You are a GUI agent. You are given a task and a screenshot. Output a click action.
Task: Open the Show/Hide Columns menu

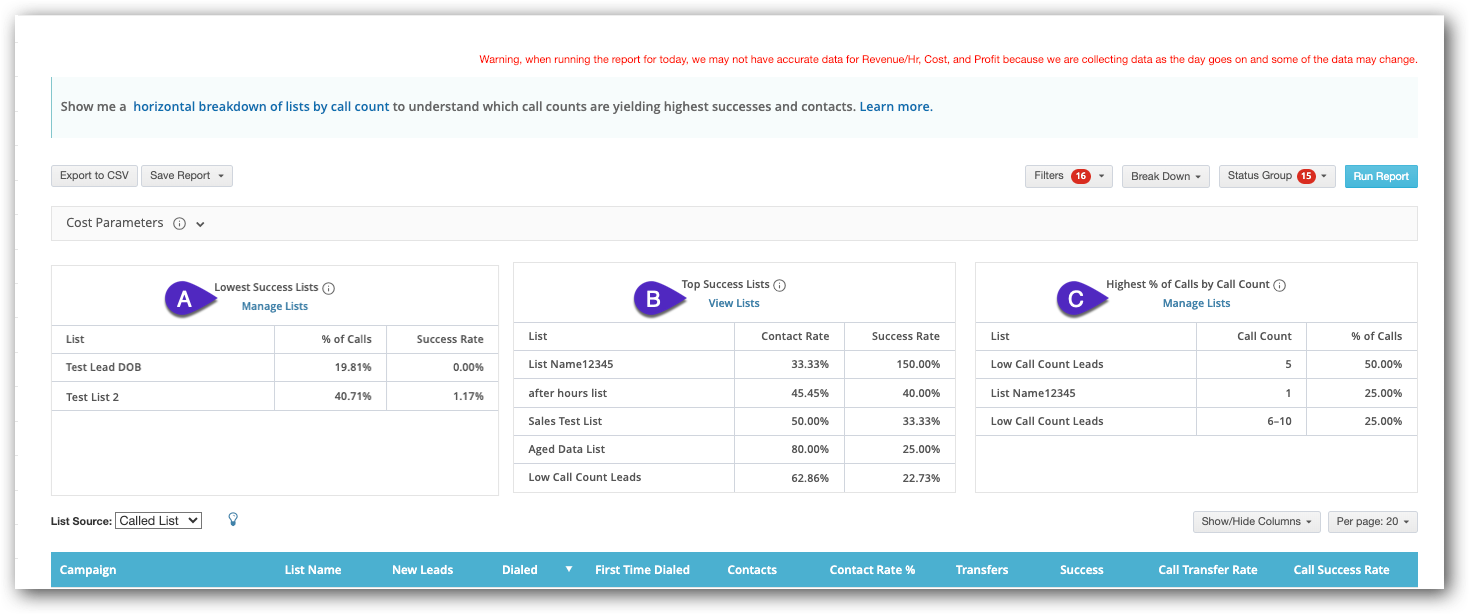1256,521
